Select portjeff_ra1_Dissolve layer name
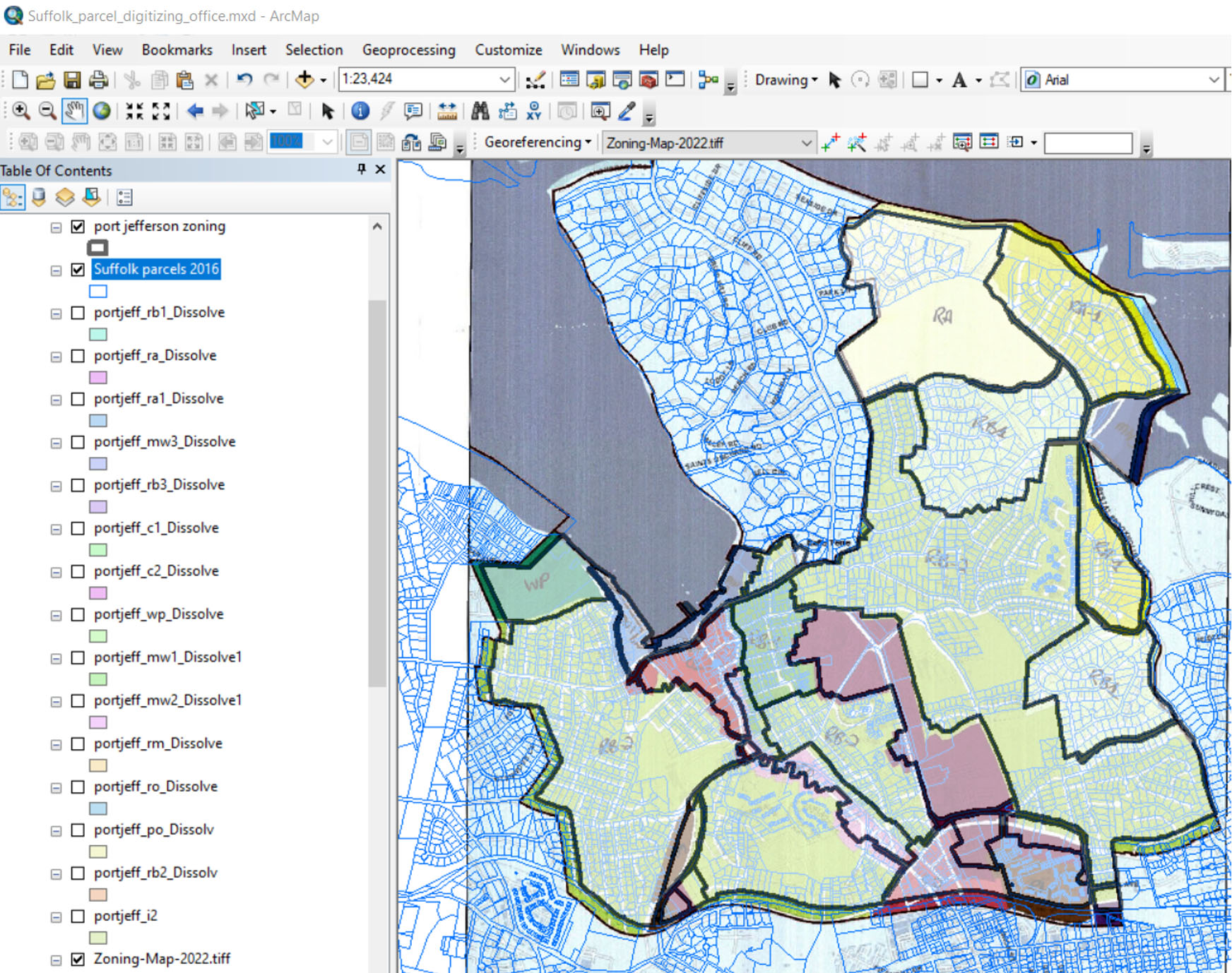Viewport: 1232px width, 973px height. (x=158, y=399)
